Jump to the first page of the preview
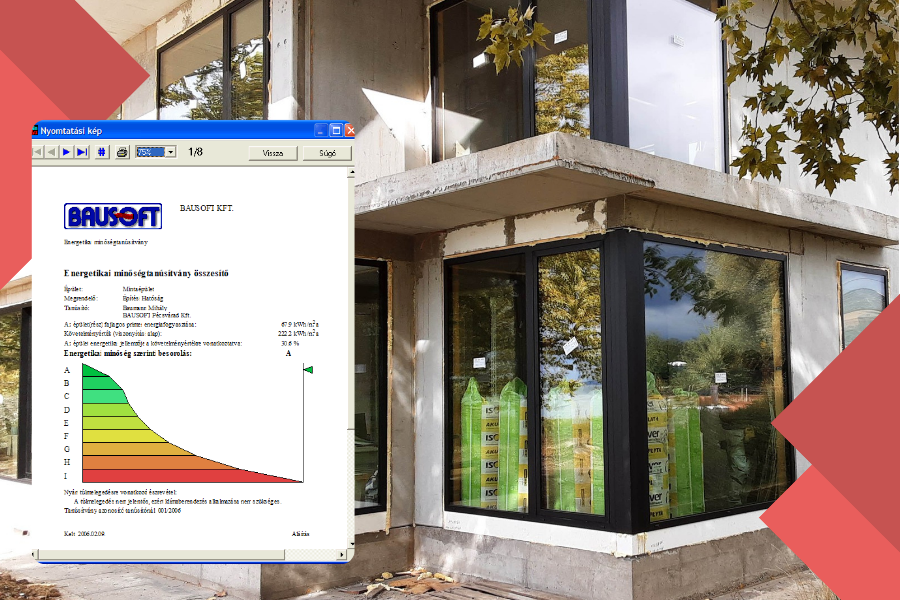This screenshot has width=900, height=600. pos(36,153)
